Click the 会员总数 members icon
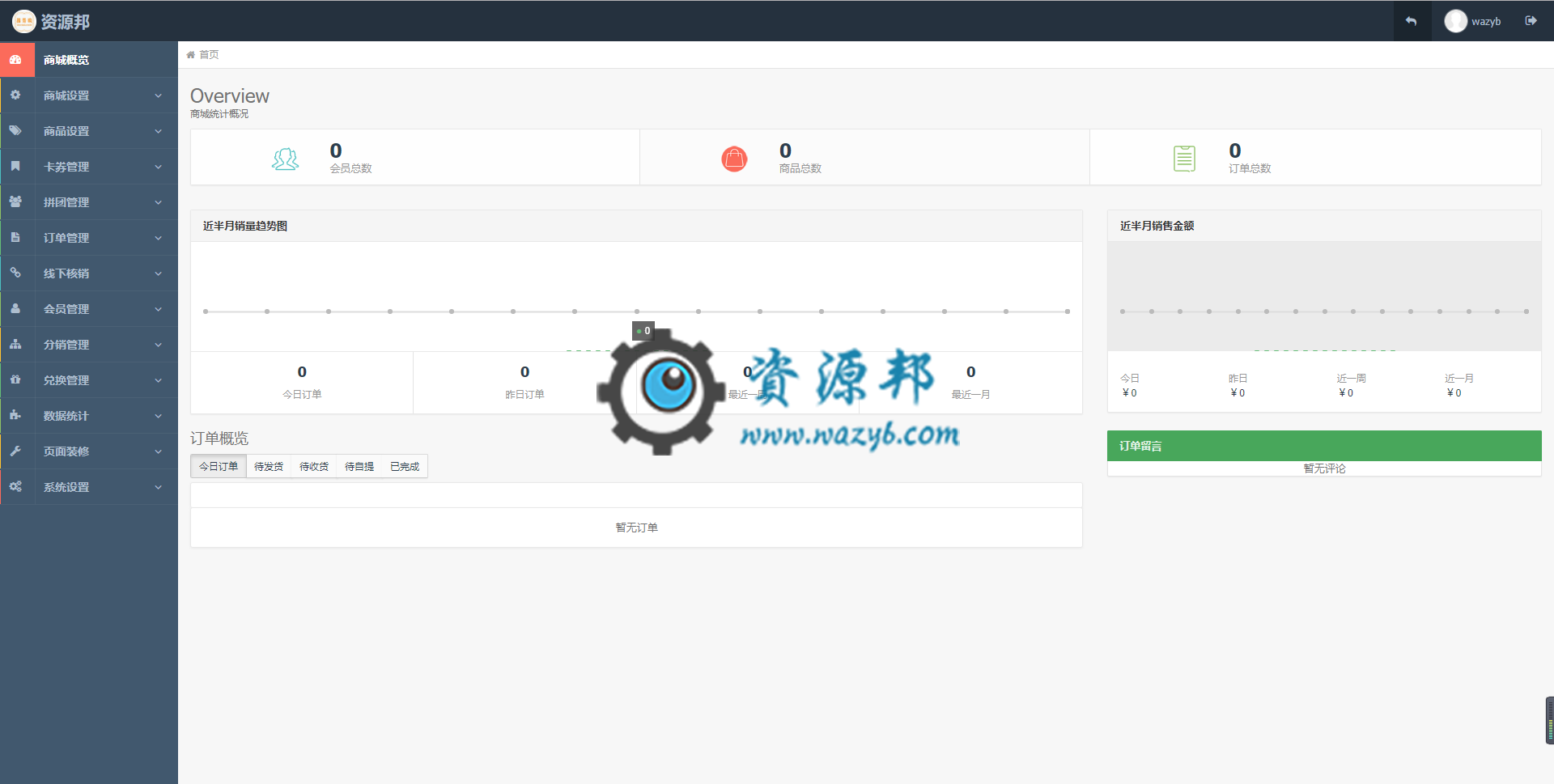This screenshot has width=1554, height=784. coord(285,159)
